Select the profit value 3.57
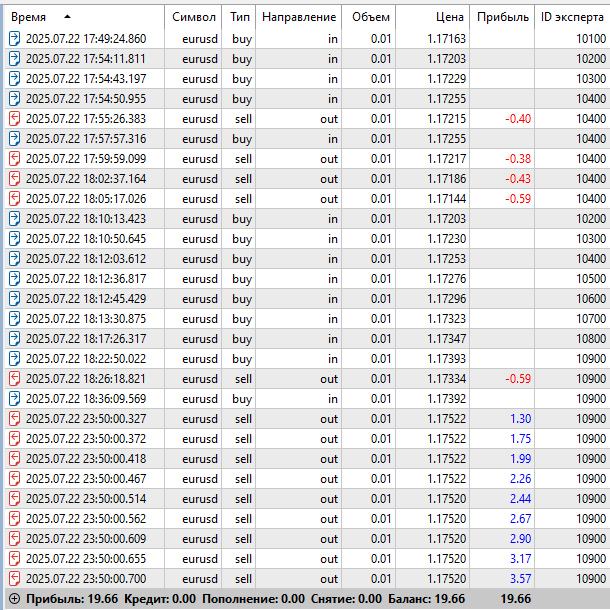The width and height of the screenshot is (610, 610). pos(521,578)
